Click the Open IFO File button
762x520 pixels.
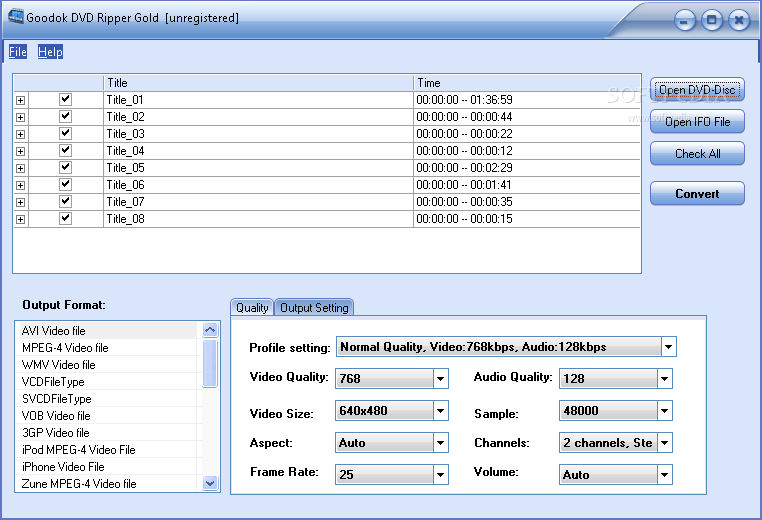(x=697, y=122)
